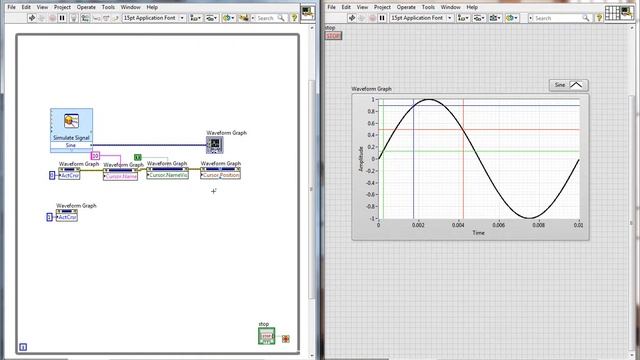Click Clean Up Diagram broom icon
This screenshot has width=640, height=360.
click(x=244, y=18)
